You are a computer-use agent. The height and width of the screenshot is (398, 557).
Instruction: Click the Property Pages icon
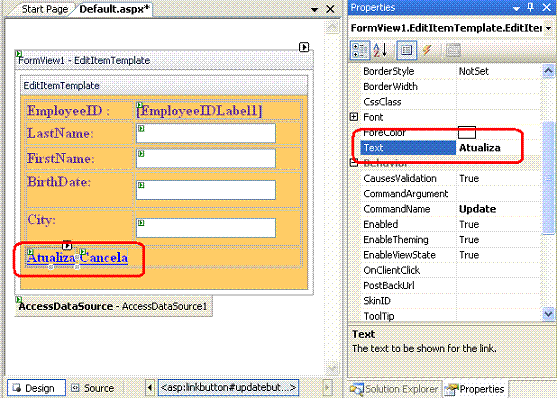453,50
